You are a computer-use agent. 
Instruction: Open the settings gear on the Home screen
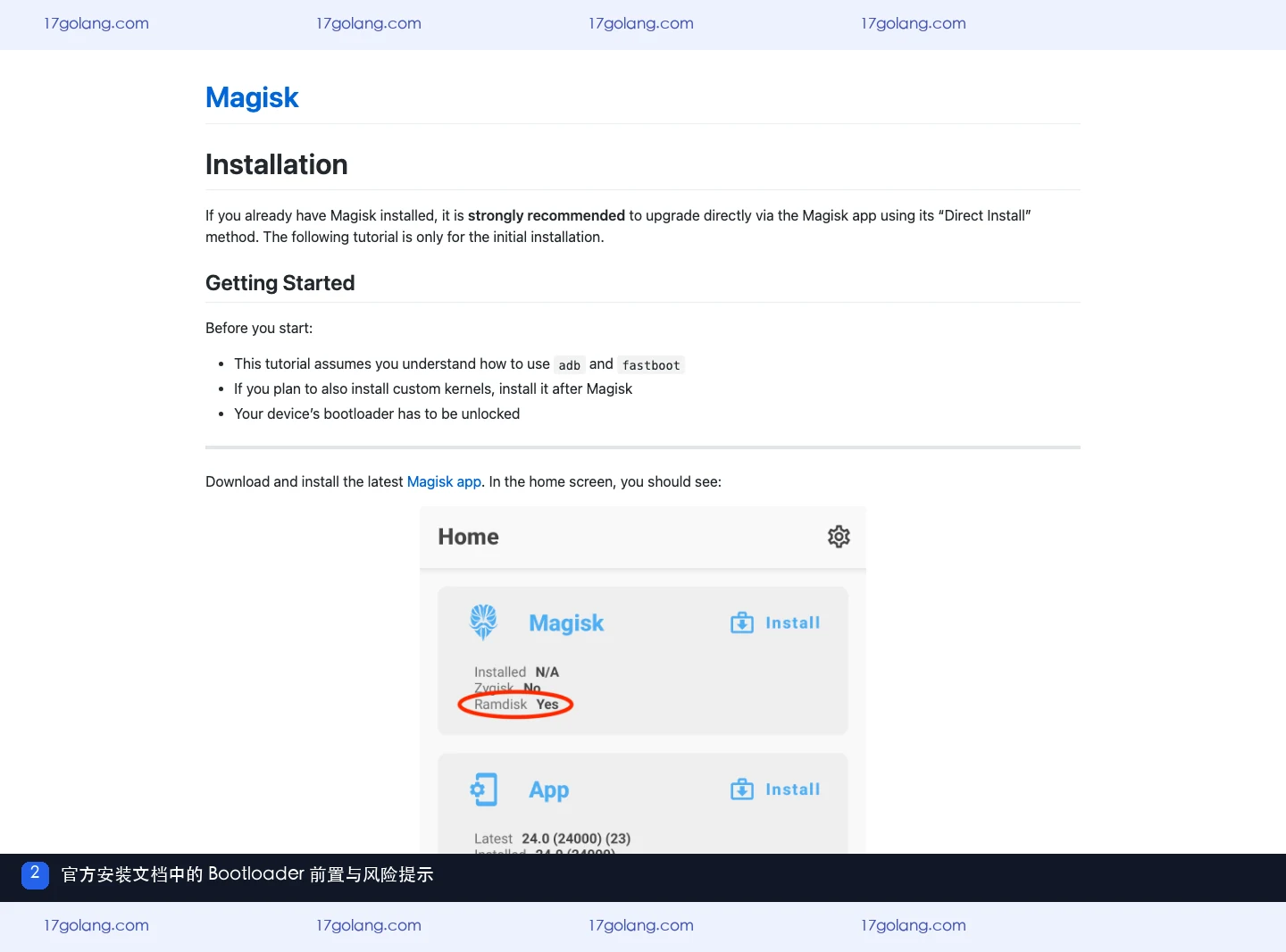tap(839, 537)
